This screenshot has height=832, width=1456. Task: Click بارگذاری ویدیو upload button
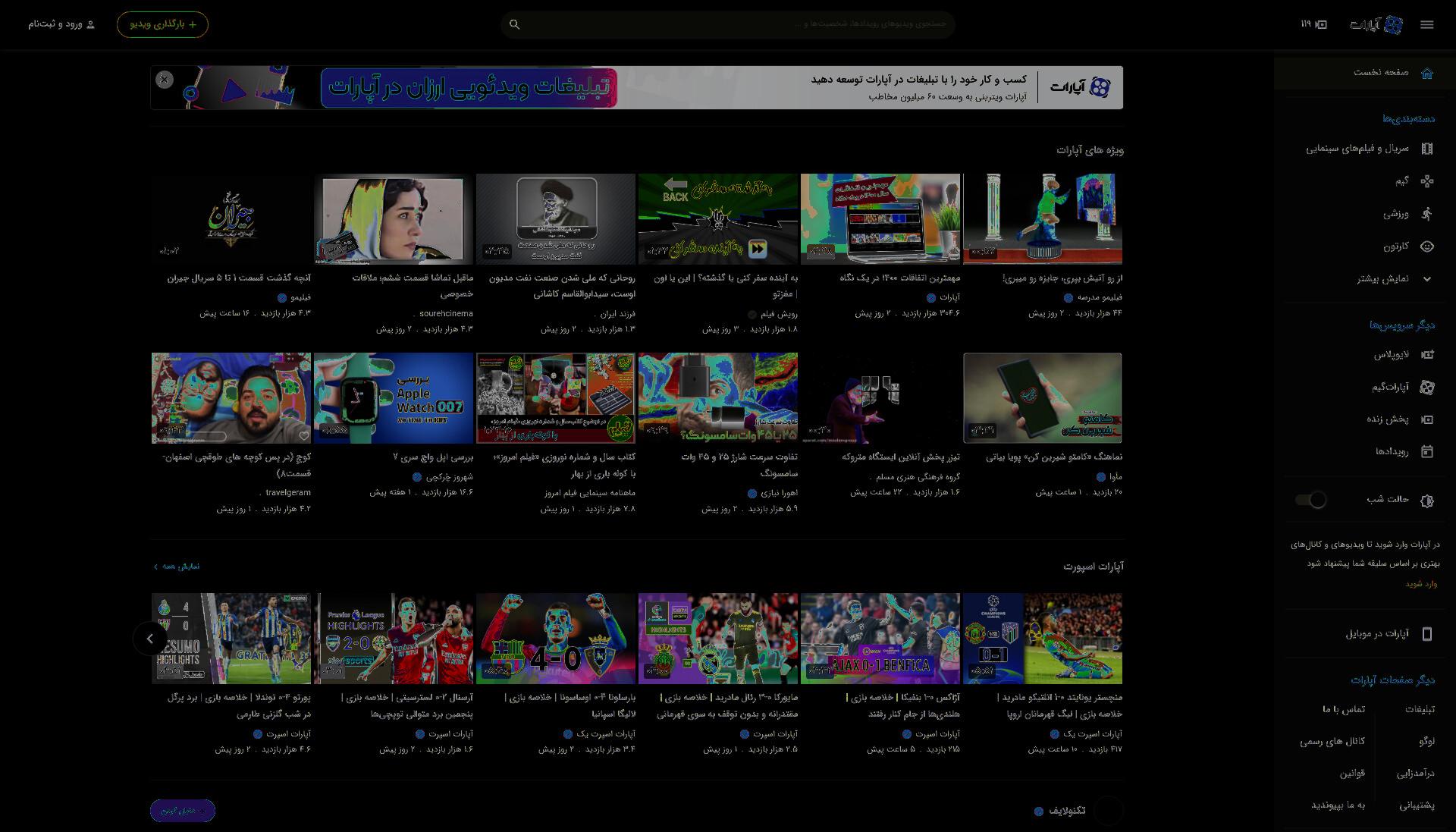pyautogui.click(x=162, y=24)
